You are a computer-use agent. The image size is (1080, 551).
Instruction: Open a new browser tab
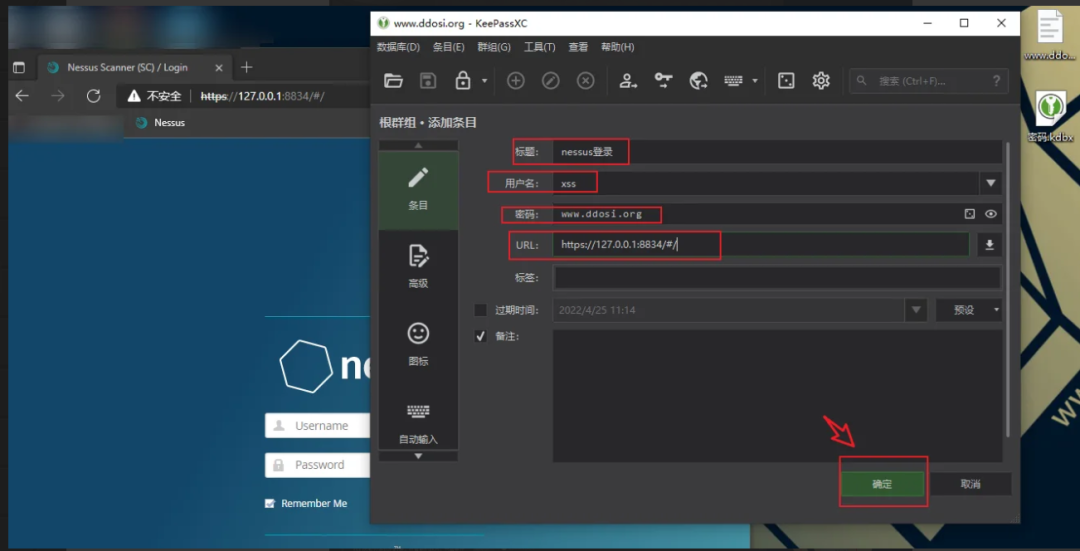coord(247,67)
